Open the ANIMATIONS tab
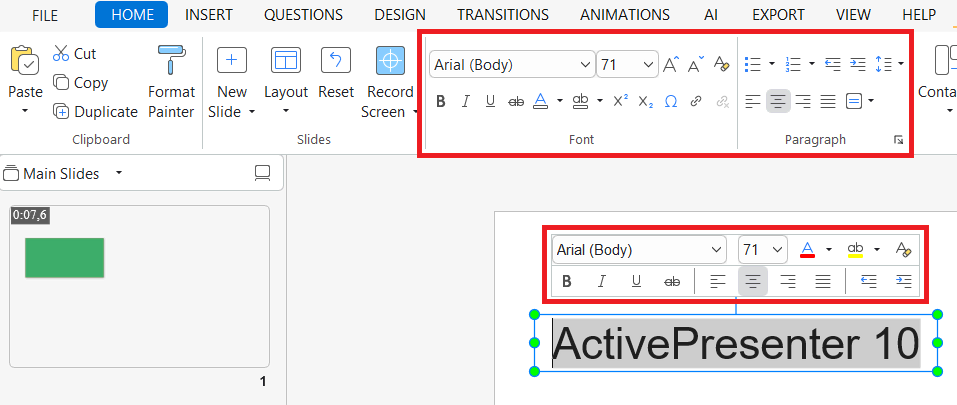957x405 pixels. coord(625,15)
